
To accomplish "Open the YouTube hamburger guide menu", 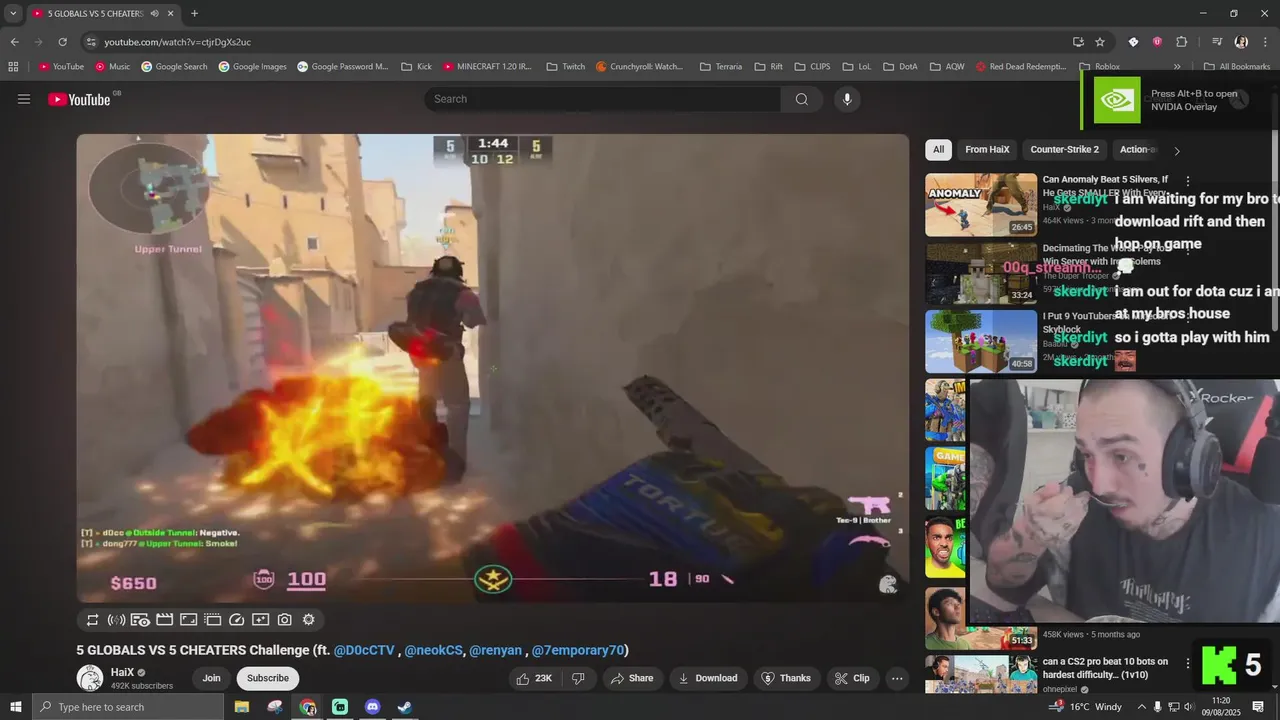I will click(x=24, y=99).
